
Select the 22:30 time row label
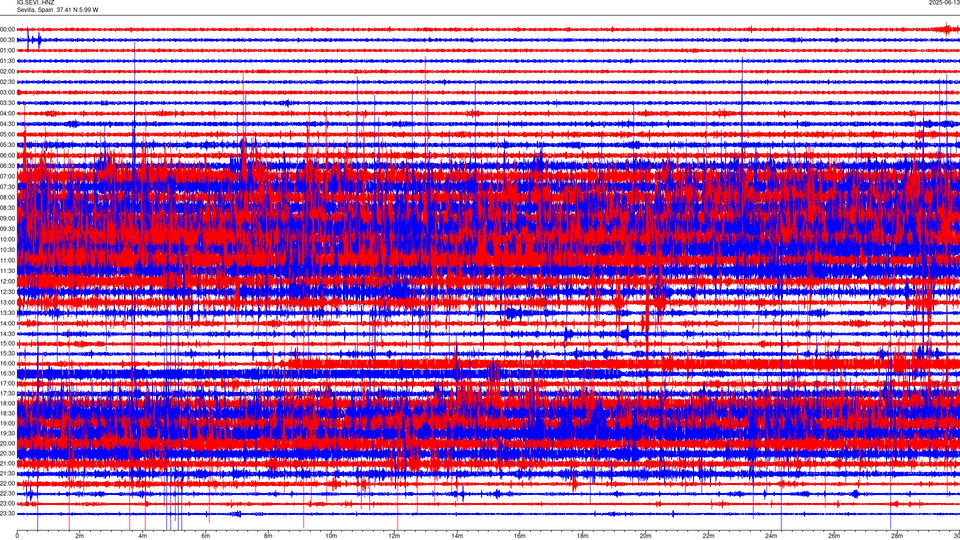(x=7, y=493)
